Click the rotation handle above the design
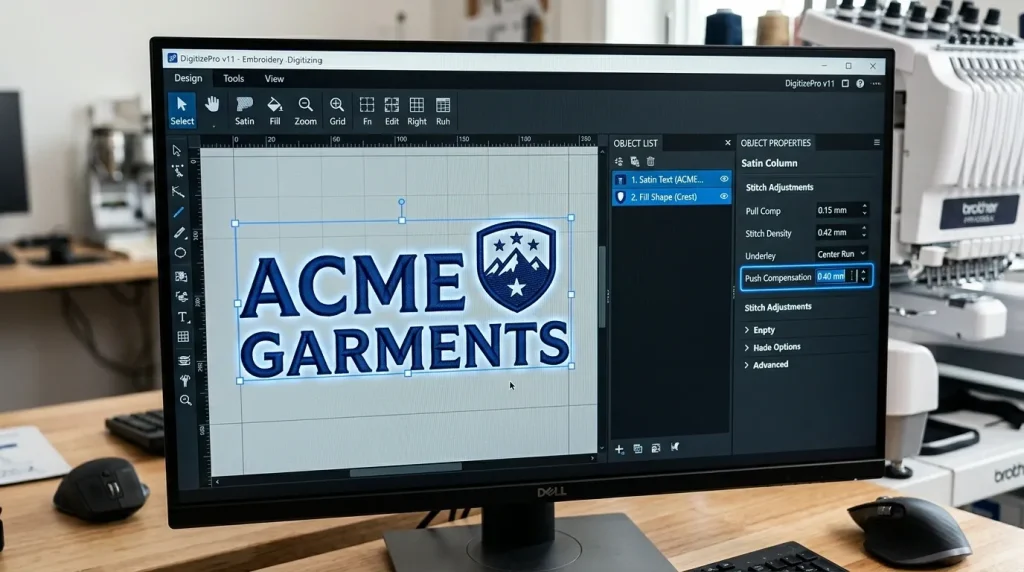Screen dimensions: 1024x572 click(x=402, y=202)
